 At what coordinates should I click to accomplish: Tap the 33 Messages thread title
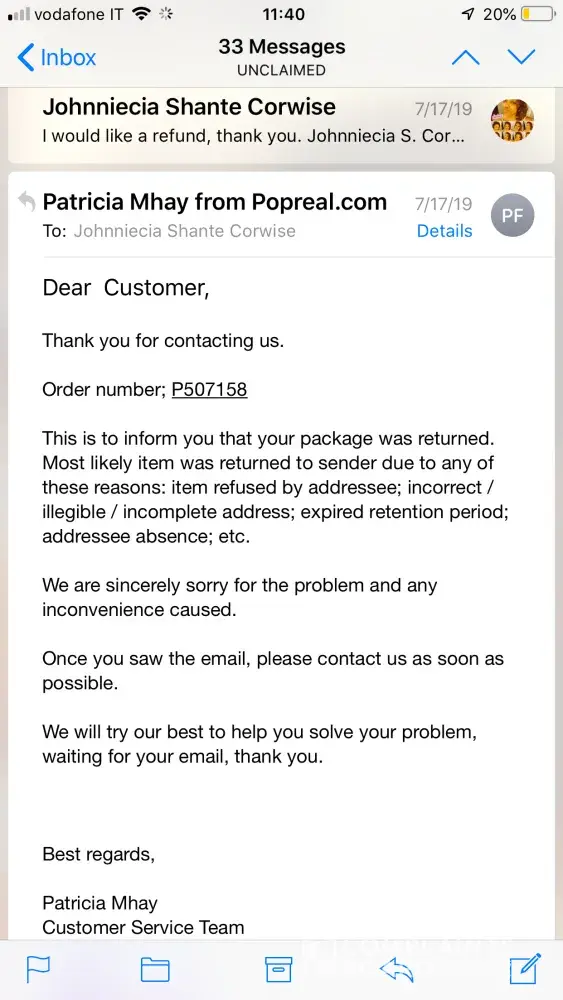pyautogui.click(x=281, y=47)
